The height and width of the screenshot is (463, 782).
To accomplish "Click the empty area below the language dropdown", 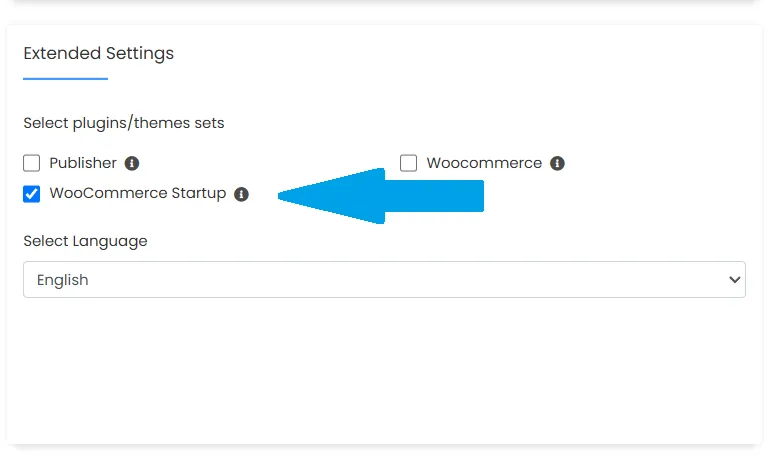I will click(384, 370).
